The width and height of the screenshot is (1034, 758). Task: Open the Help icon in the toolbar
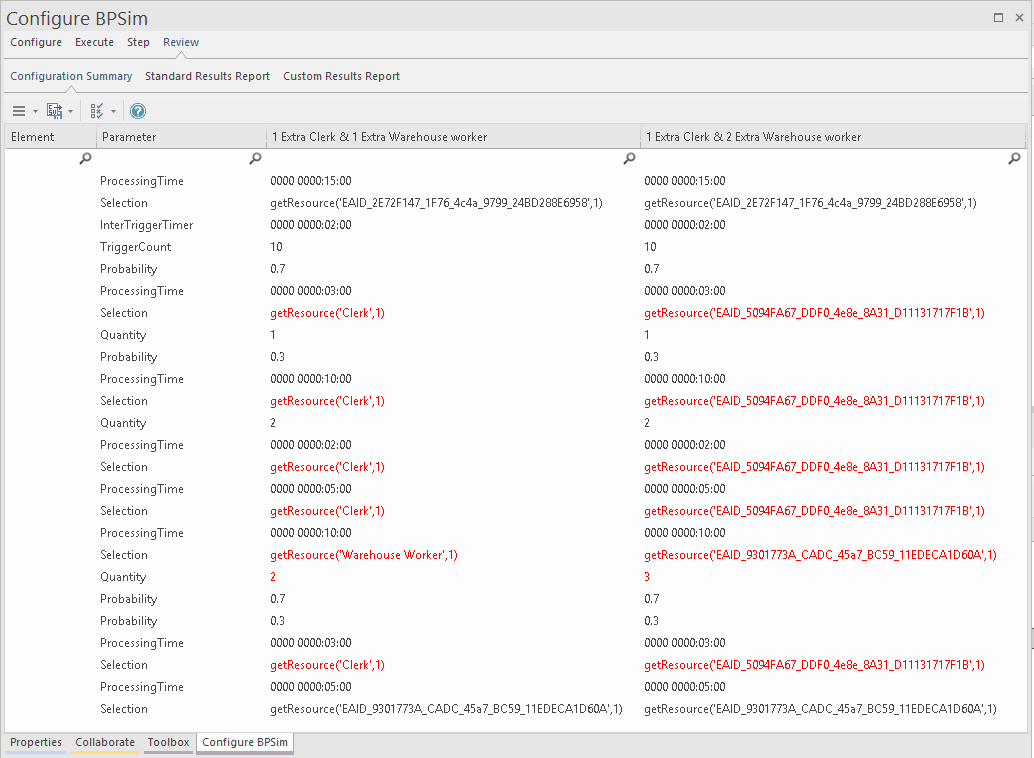(138, 111)
